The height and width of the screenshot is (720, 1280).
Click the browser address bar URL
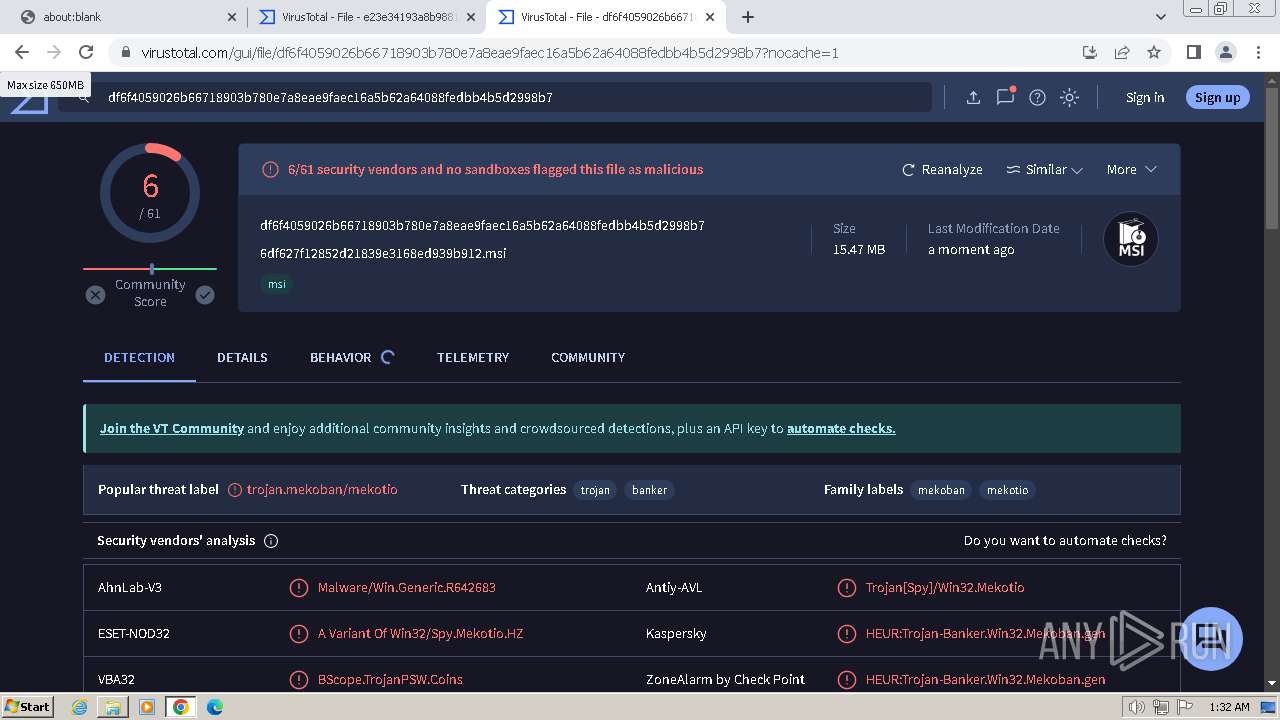click(x=490, y=53)
